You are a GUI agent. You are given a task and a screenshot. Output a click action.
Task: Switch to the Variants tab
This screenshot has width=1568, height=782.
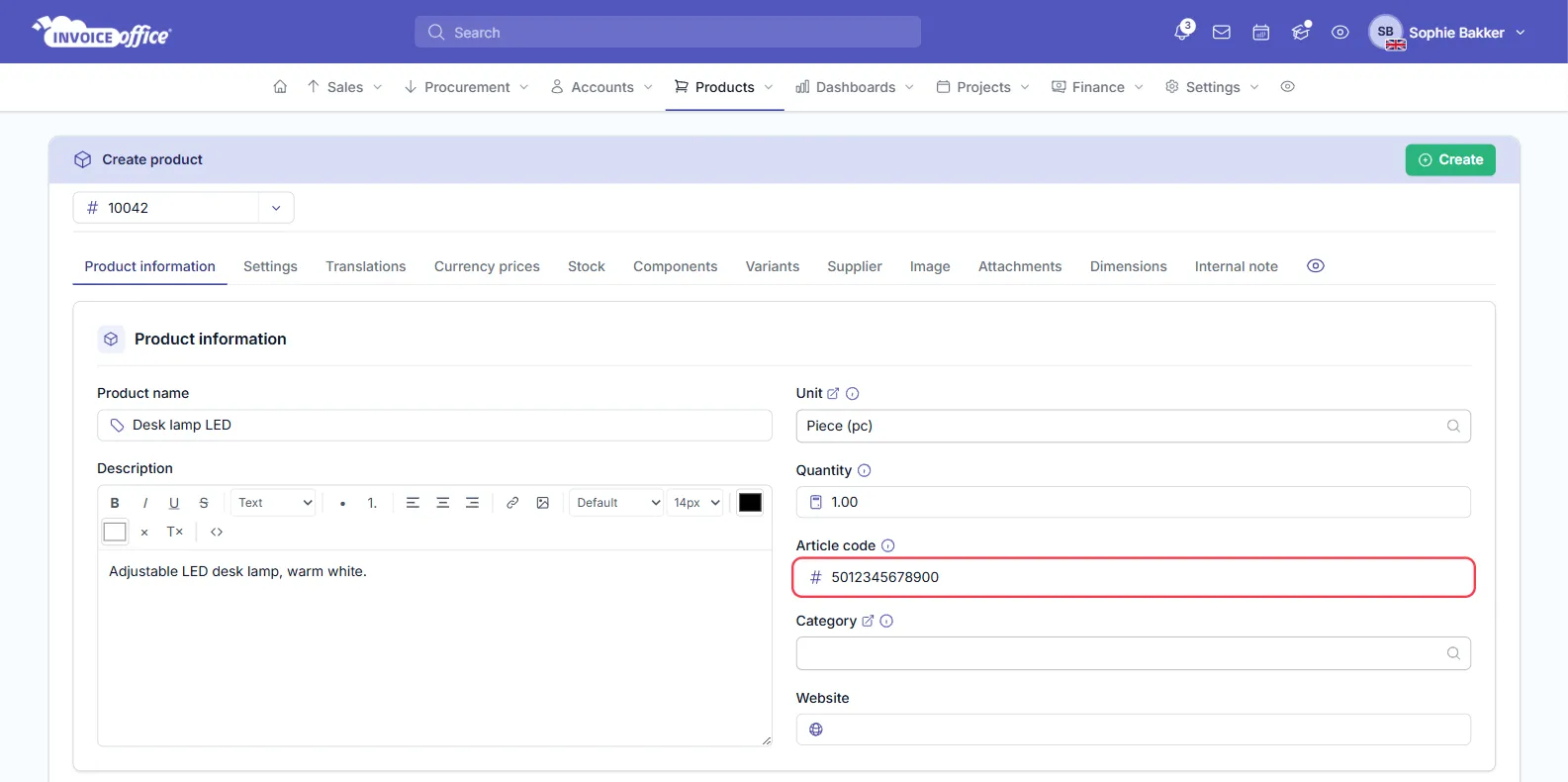point(773,266)
